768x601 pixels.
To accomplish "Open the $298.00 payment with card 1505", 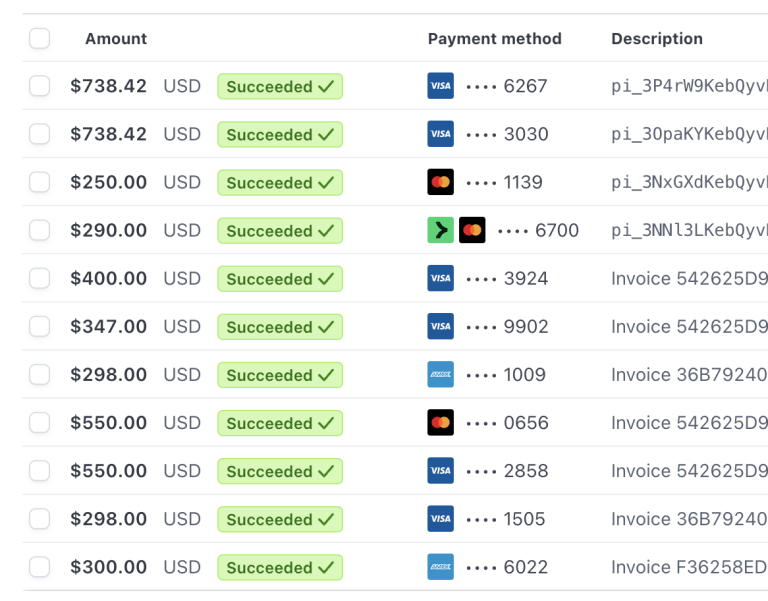I will click(395, 519).
